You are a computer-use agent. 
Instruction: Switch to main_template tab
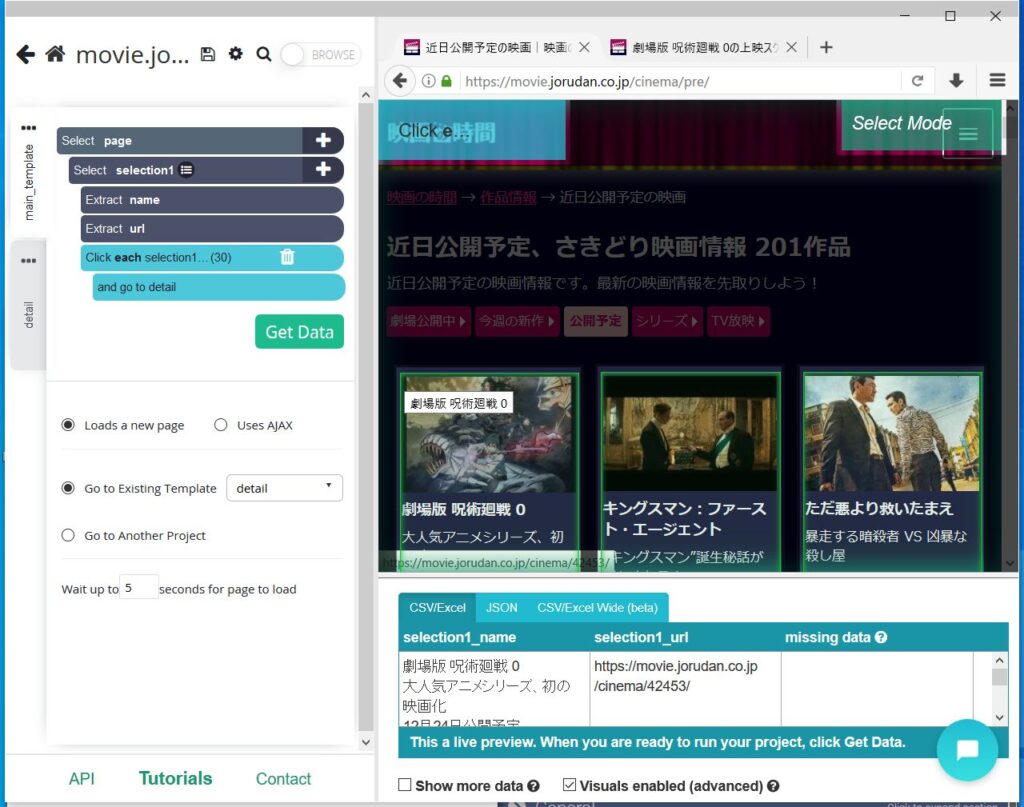click(29, 182)
